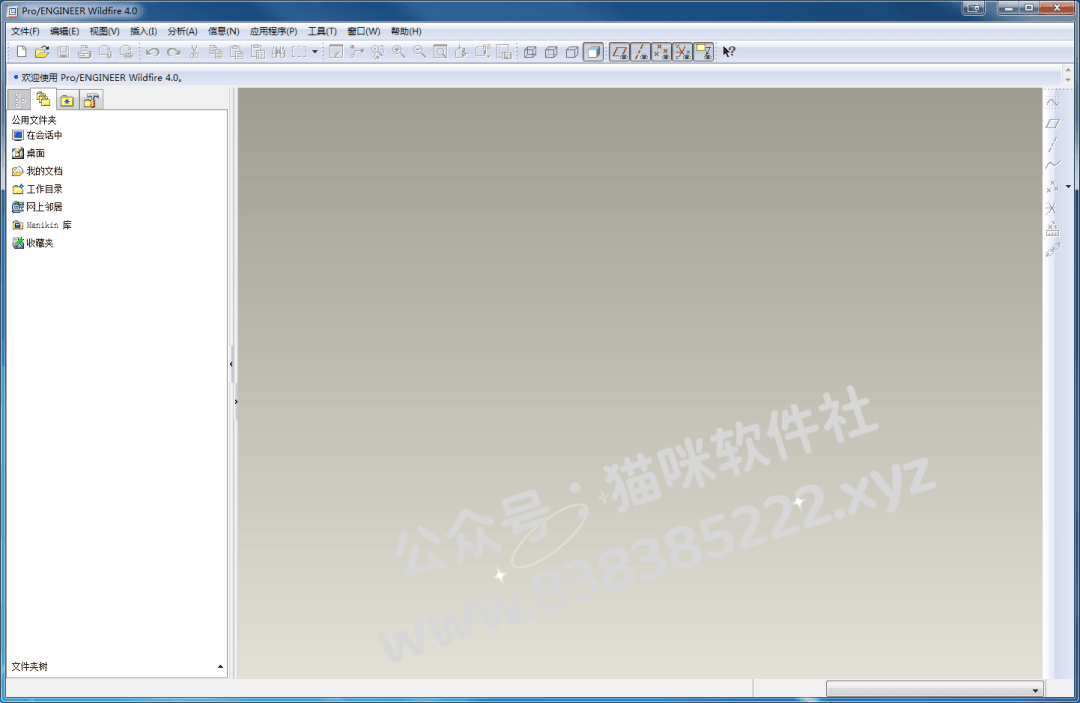Click the Cut scissors icon
This screenshot has width=1080, height=703.
[x=194, y=52]
